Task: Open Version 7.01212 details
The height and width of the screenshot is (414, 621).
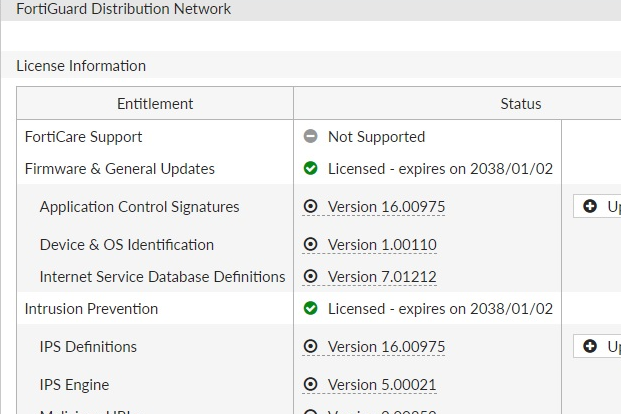Action: click(382, 277)
